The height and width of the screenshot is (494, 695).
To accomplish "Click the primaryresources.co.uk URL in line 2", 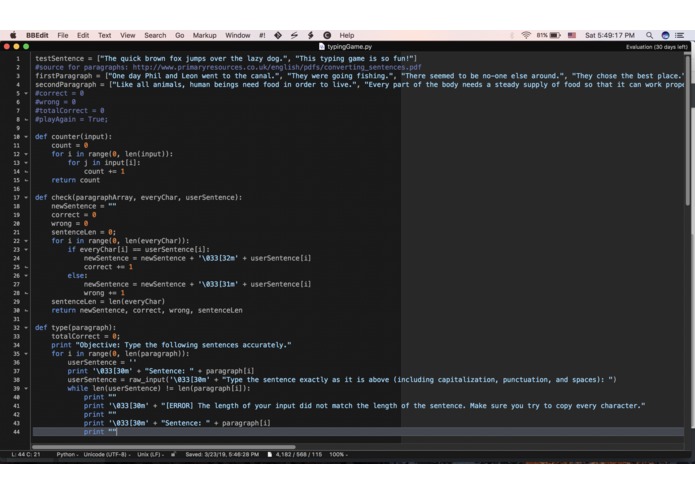I will coord(277,67).
